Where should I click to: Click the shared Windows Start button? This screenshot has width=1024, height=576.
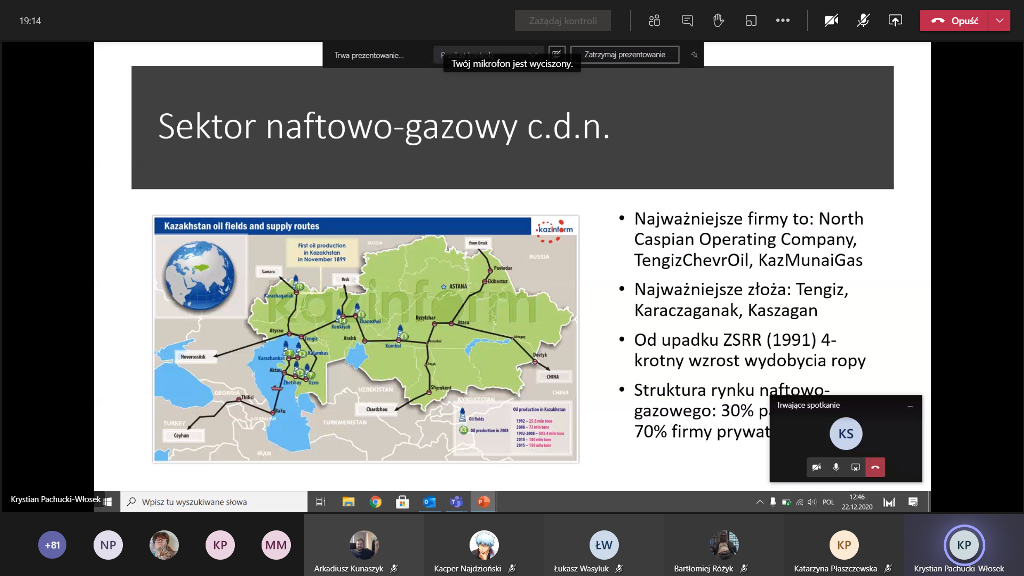108,502
